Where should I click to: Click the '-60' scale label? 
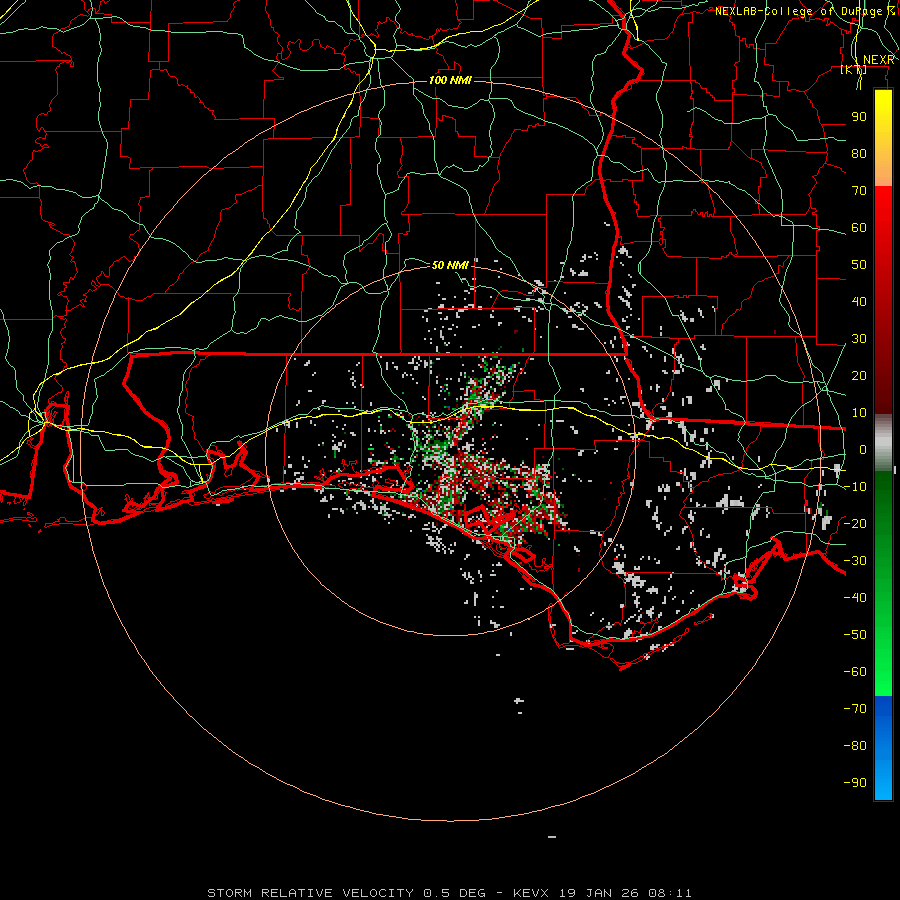(855, 672)
